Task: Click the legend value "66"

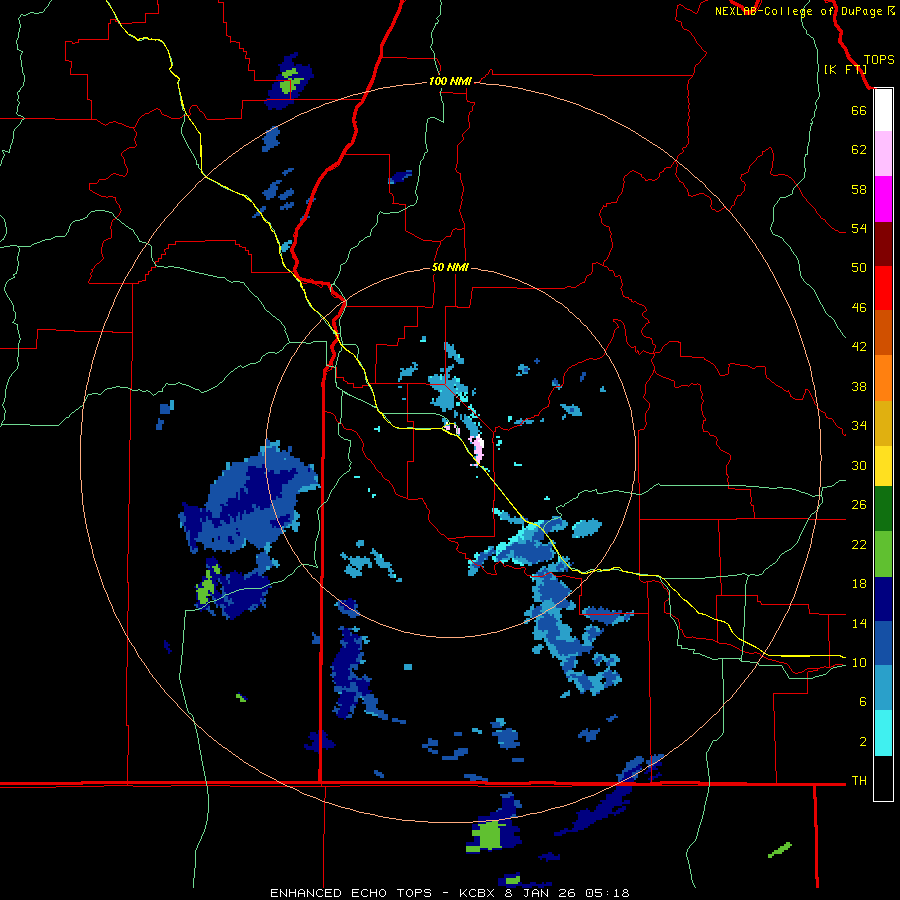Action: pyautogui.click(x=859, y=110)
